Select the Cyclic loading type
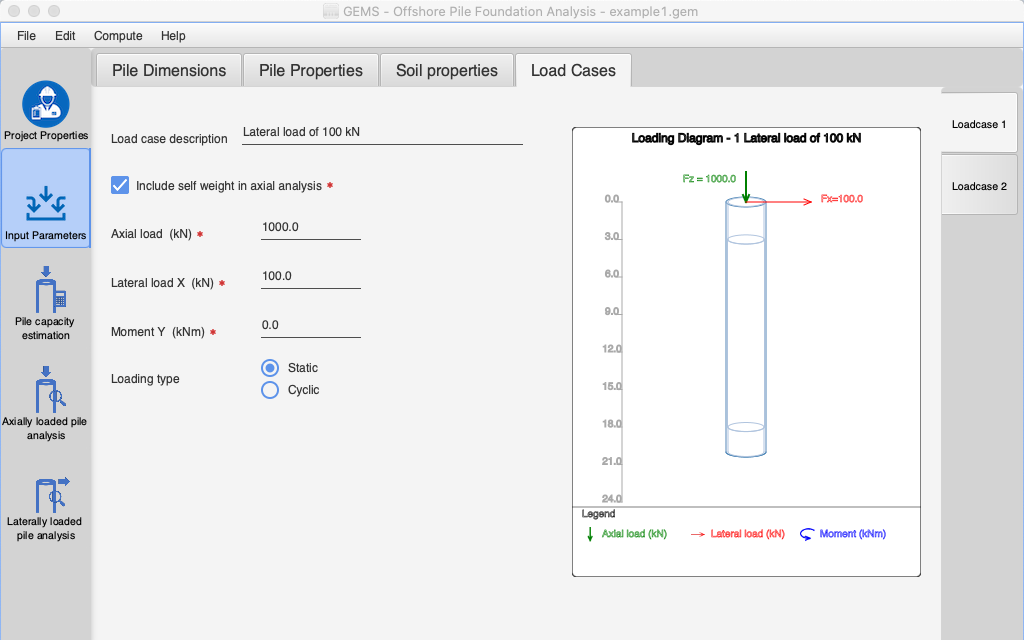Viewport: 1024px width, 640px height. (269, 390)
